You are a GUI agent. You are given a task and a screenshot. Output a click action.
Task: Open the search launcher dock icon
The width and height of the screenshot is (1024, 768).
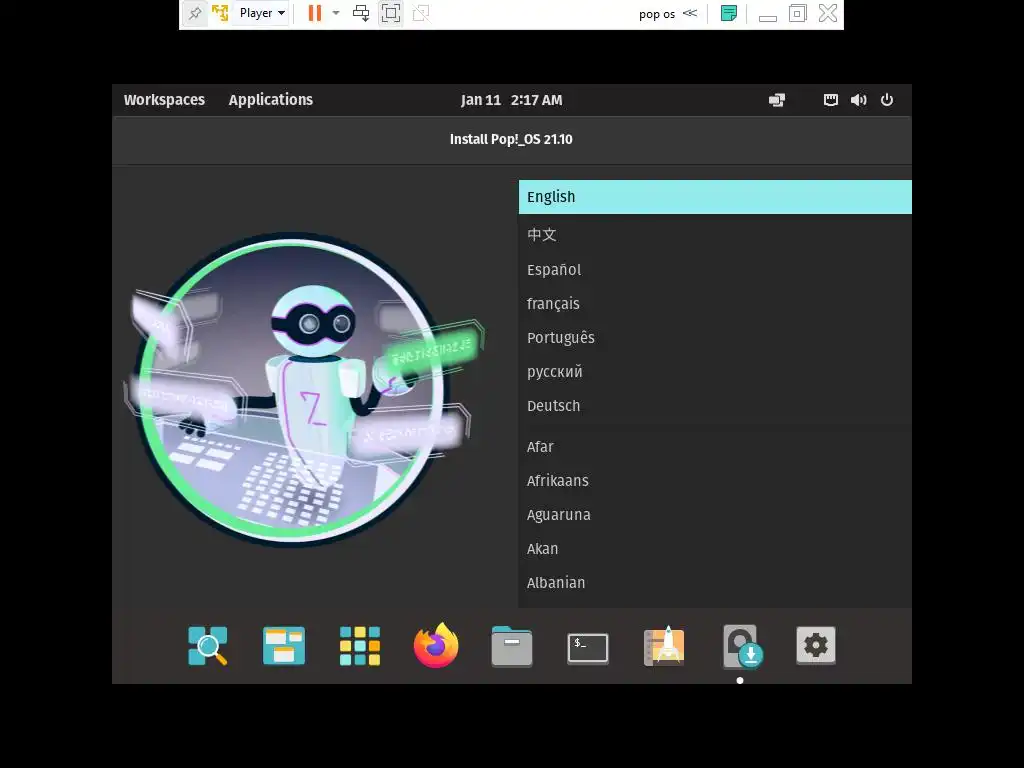[x=208, y=646]
